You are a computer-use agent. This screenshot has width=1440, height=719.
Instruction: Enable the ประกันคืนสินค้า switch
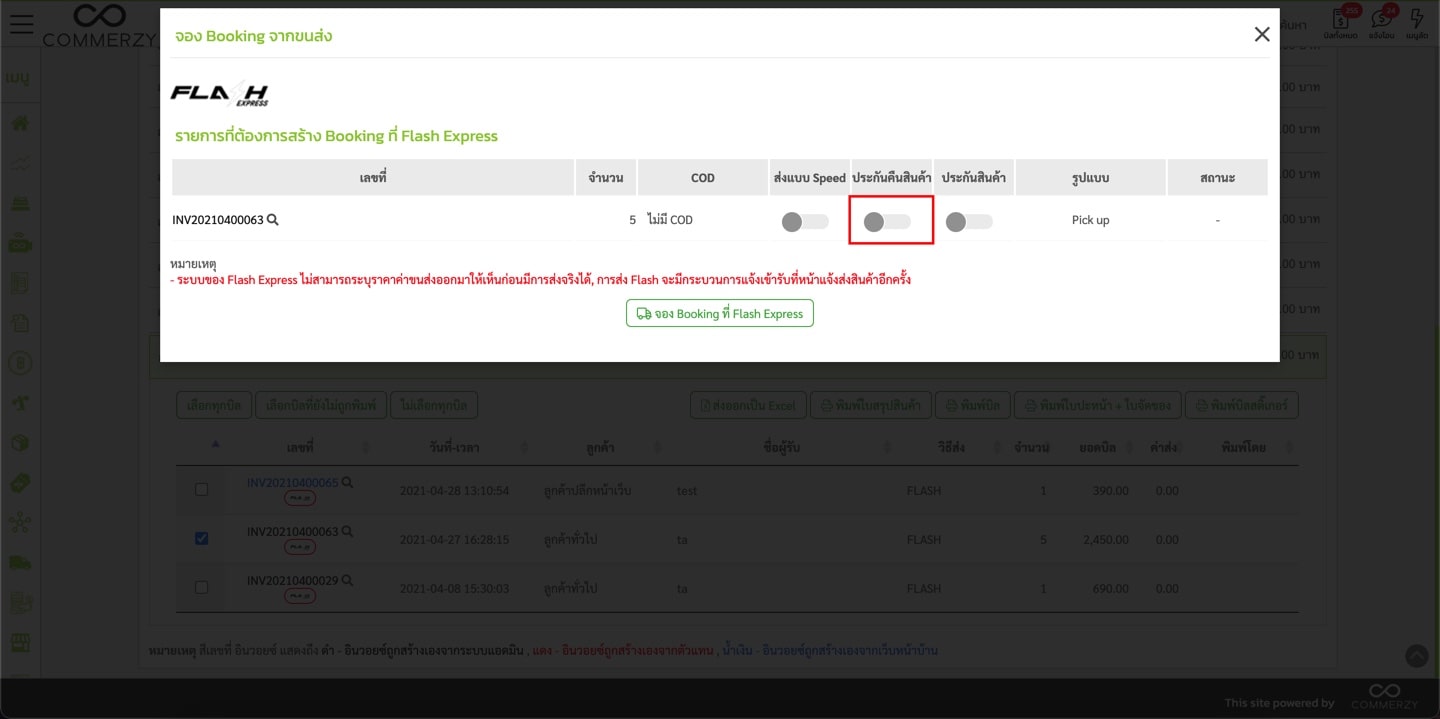887,221
